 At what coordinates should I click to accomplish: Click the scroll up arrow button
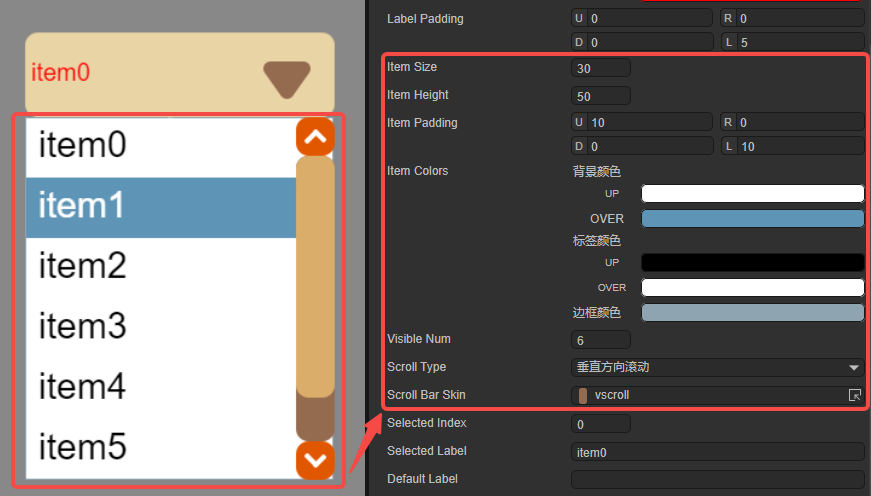[x=315, y=137]
